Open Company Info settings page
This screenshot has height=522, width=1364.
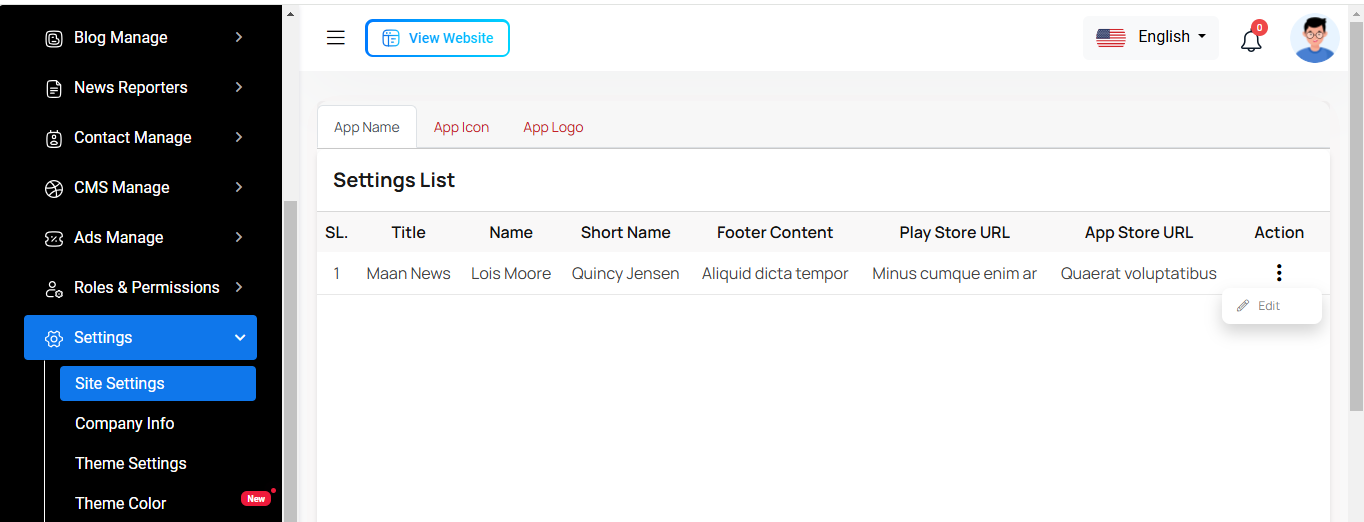point(124,423)
